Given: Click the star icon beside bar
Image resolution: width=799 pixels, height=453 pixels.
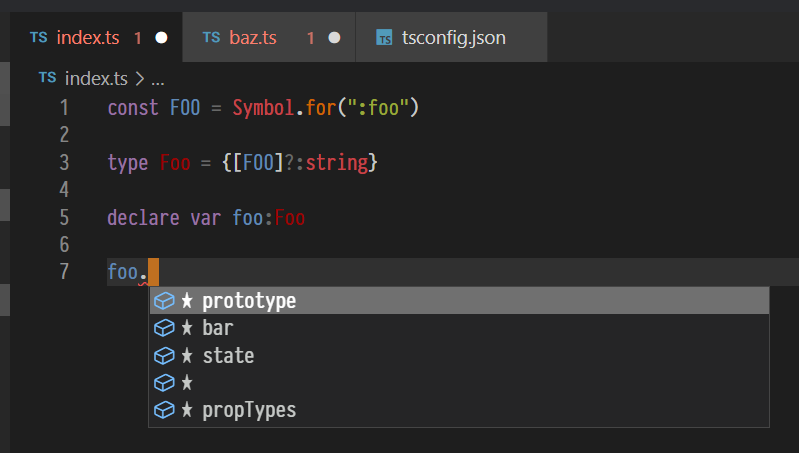Looking at the screenshot, I should coord(187,327).
